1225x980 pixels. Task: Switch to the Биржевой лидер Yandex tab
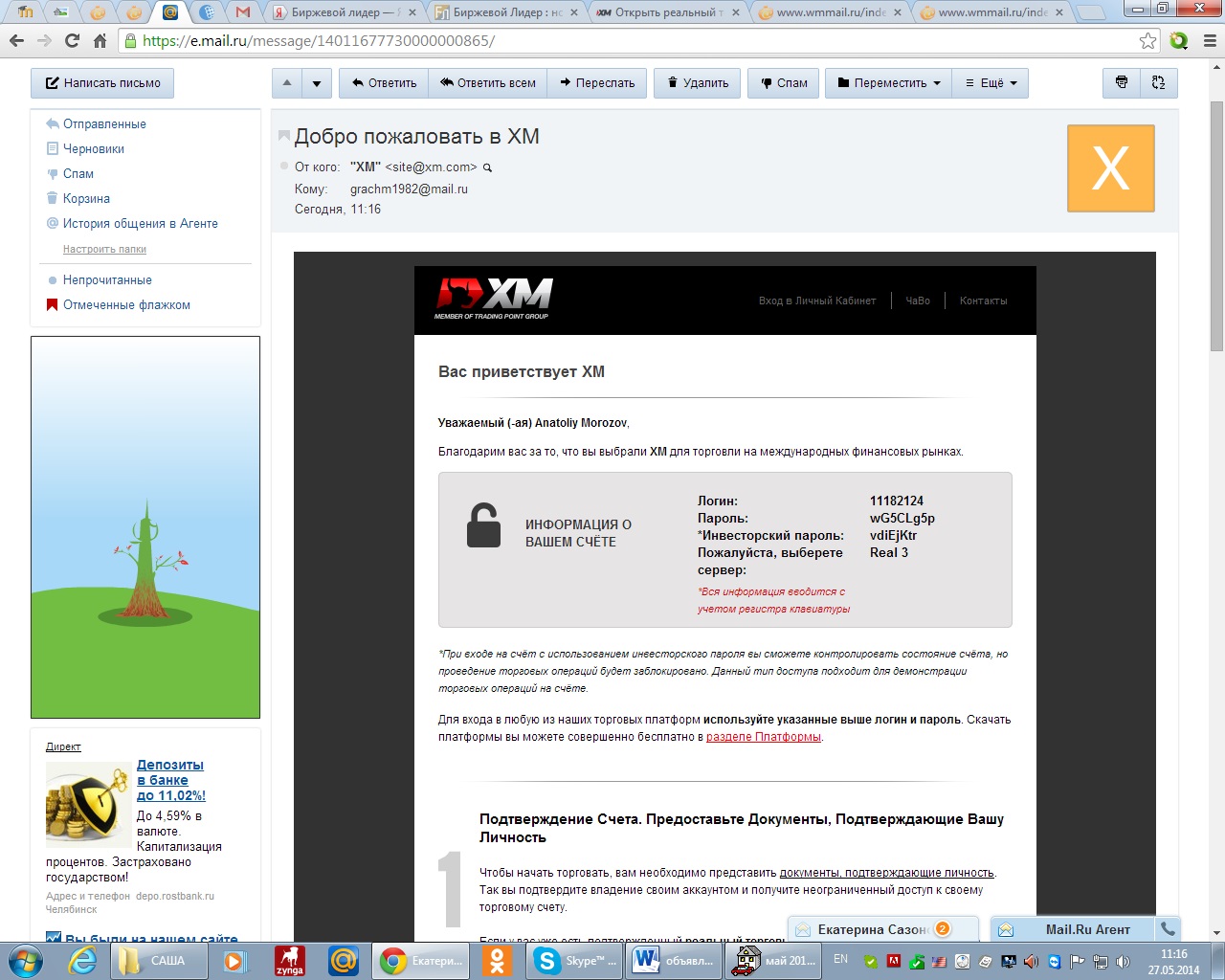tap(345, 12)
